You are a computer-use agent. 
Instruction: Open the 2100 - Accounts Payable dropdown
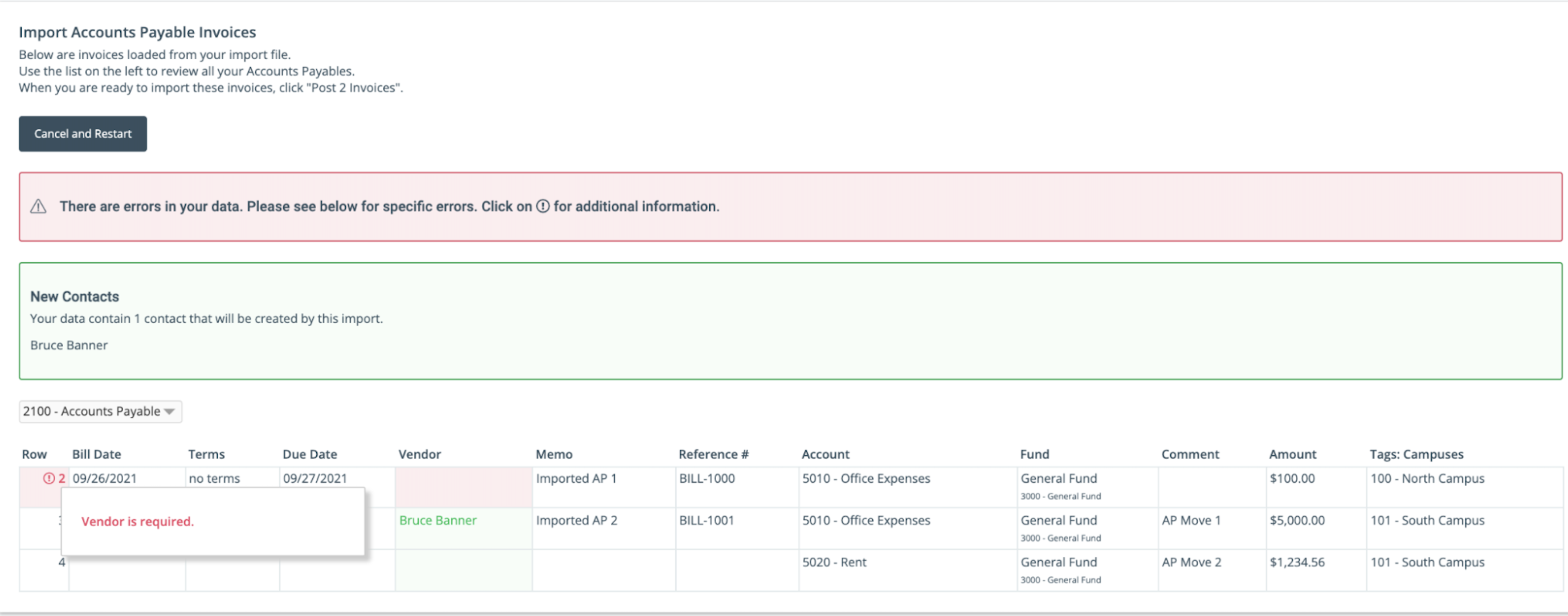coord(100,412)
